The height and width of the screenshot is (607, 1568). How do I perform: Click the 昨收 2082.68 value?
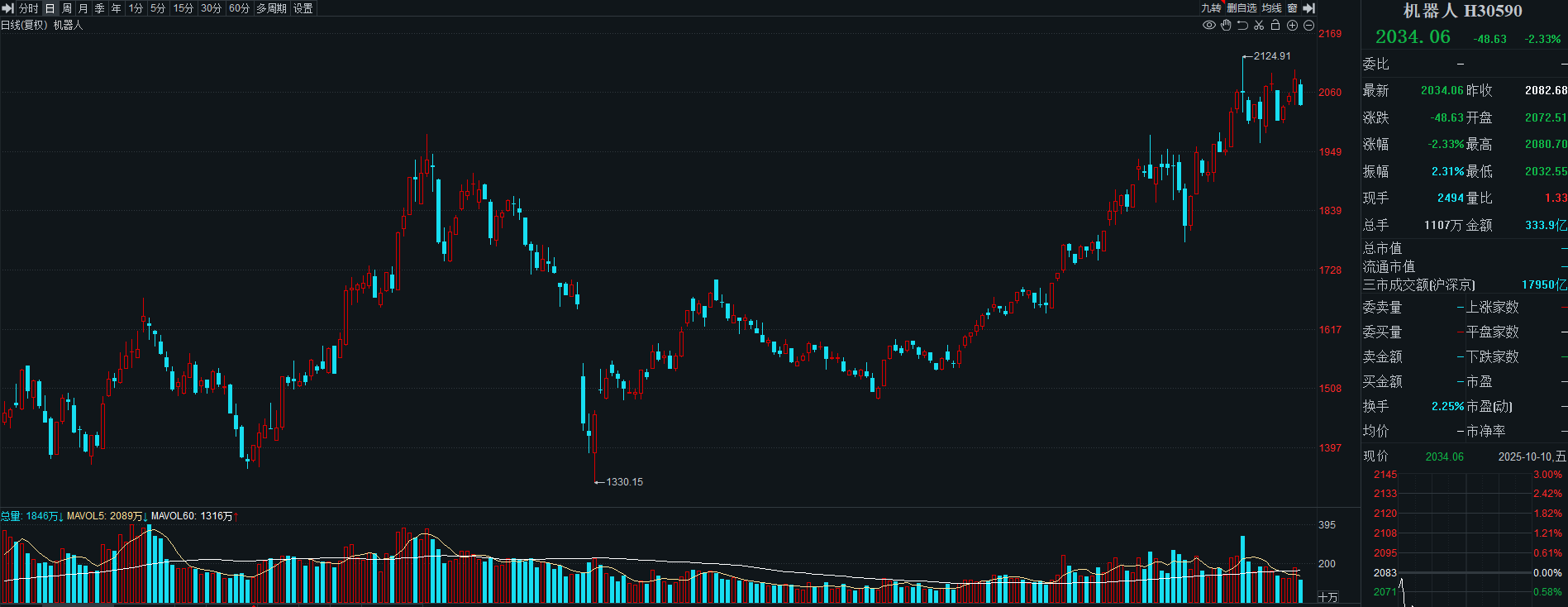[1546, 90]
